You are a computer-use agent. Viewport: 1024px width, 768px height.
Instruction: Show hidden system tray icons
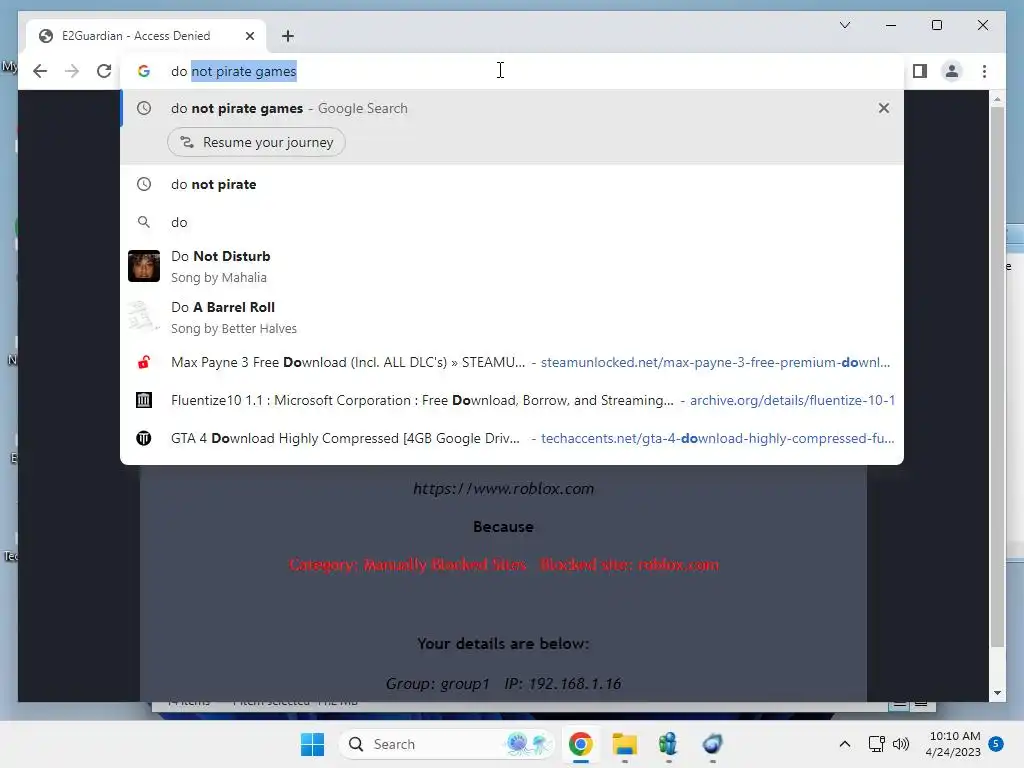point(844,744)
